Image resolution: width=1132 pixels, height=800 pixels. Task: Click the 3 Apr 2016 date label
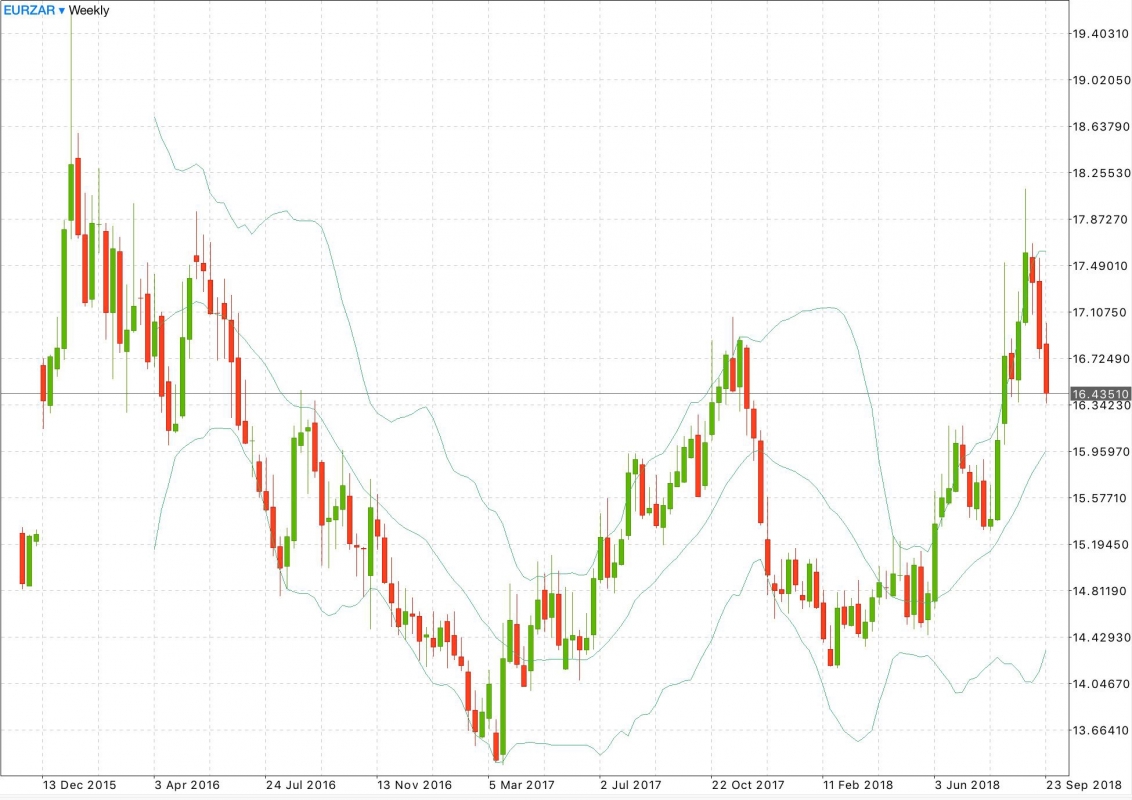tap(187, 785)
